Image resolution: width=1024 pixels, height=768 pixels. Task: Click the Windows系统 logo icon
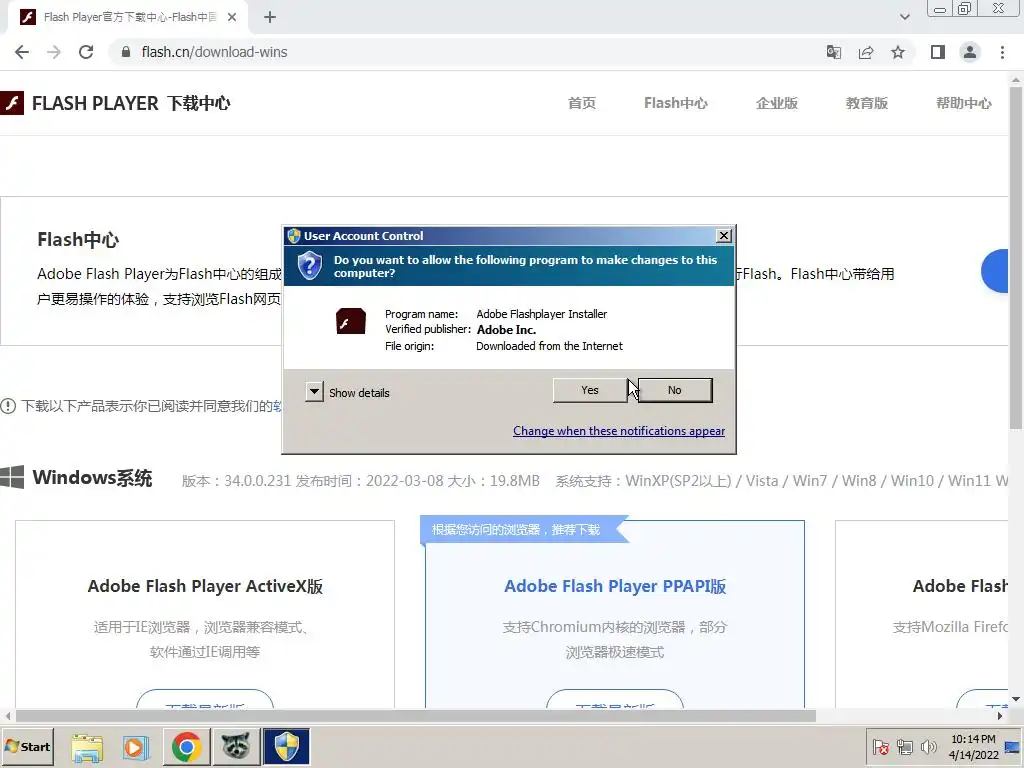click(12, 477)
